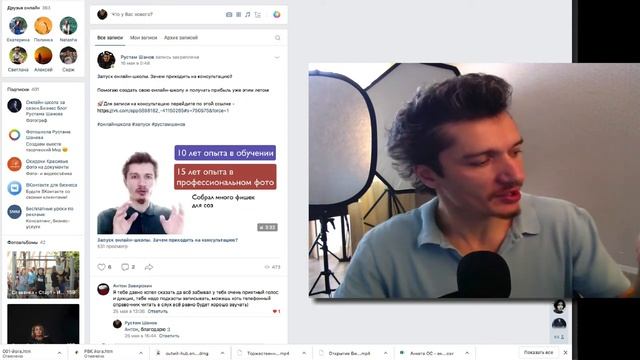The width and height of the screenshot is (640, 360).
Task: Click the wall search magnifier icon
Action: point(278,38)
